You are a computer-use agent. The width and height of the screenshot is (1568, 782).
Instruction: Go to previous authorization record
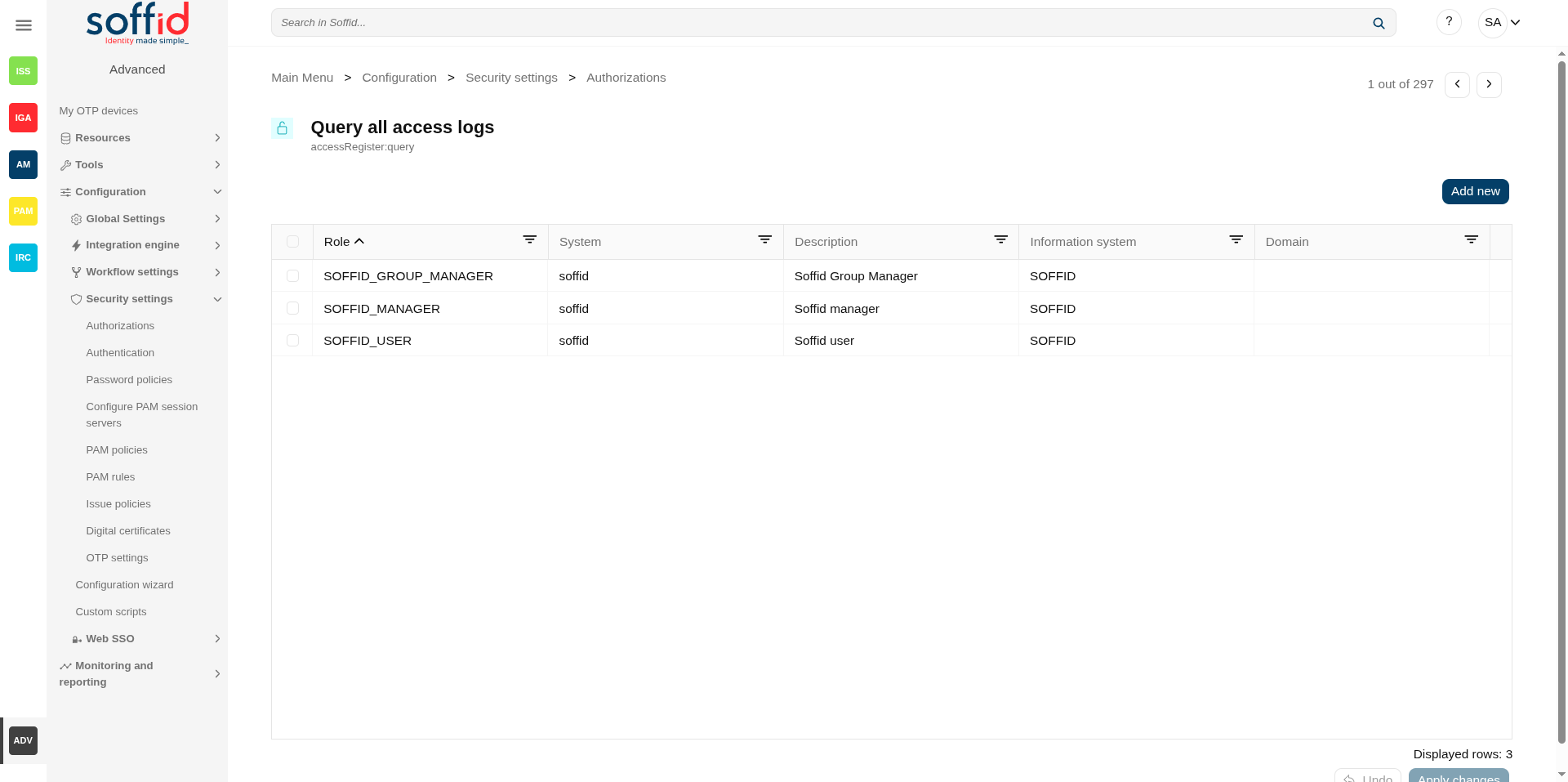pos(1457,84)
